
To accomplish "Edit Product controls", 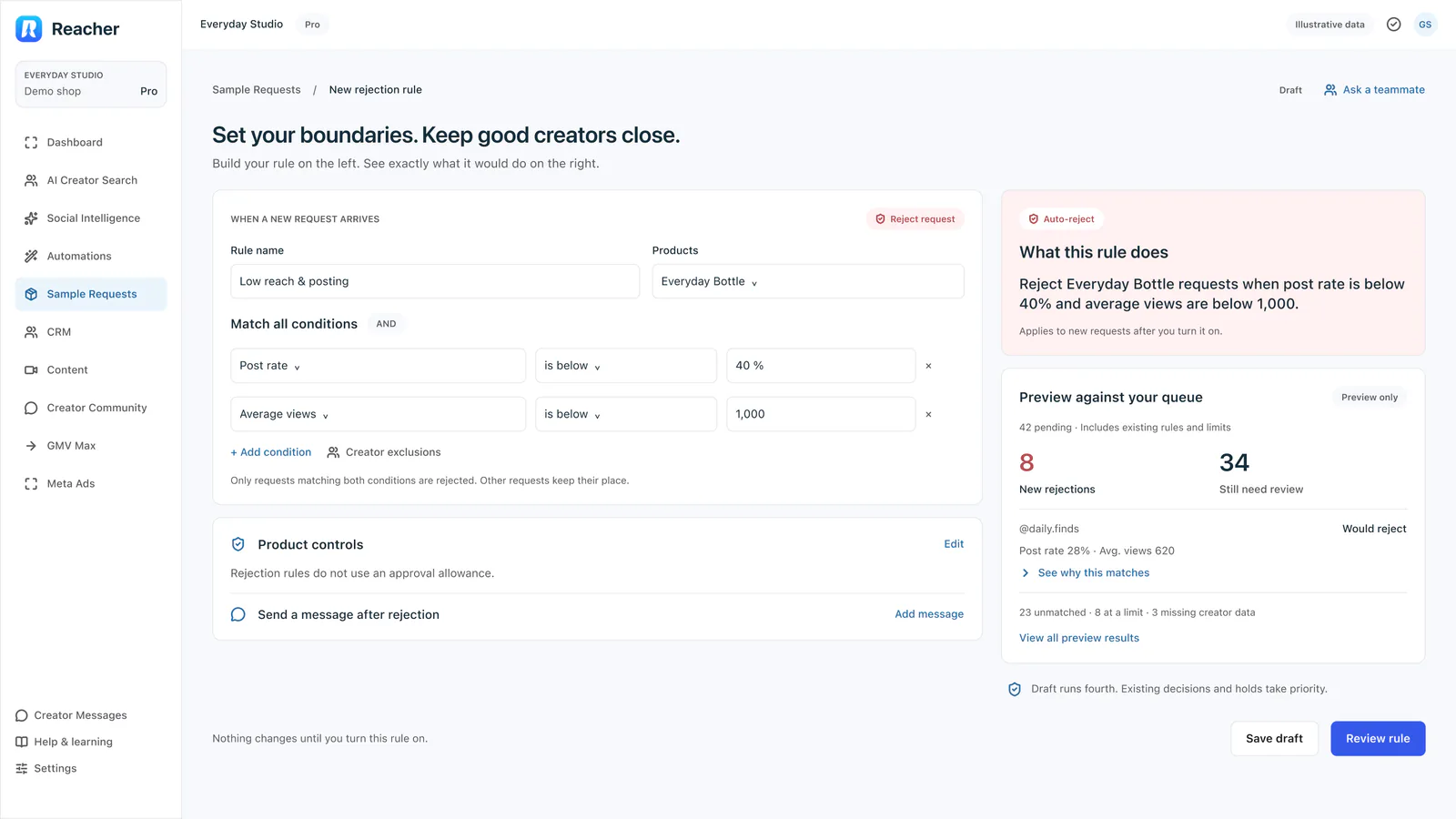I will tap(954, 544).
